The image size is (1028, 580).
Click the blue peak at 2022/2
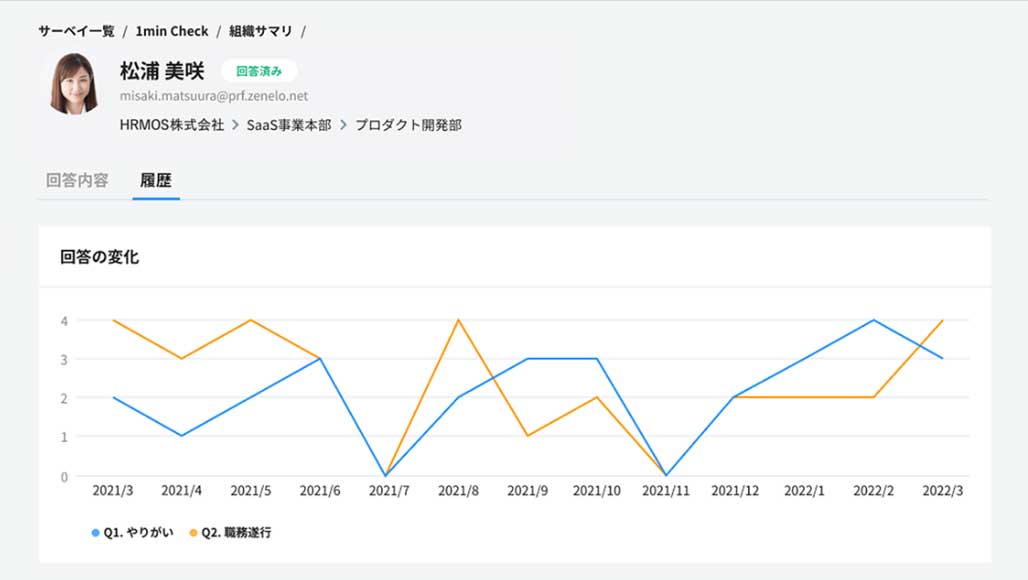pyautogui.click(x=874, y=320)
